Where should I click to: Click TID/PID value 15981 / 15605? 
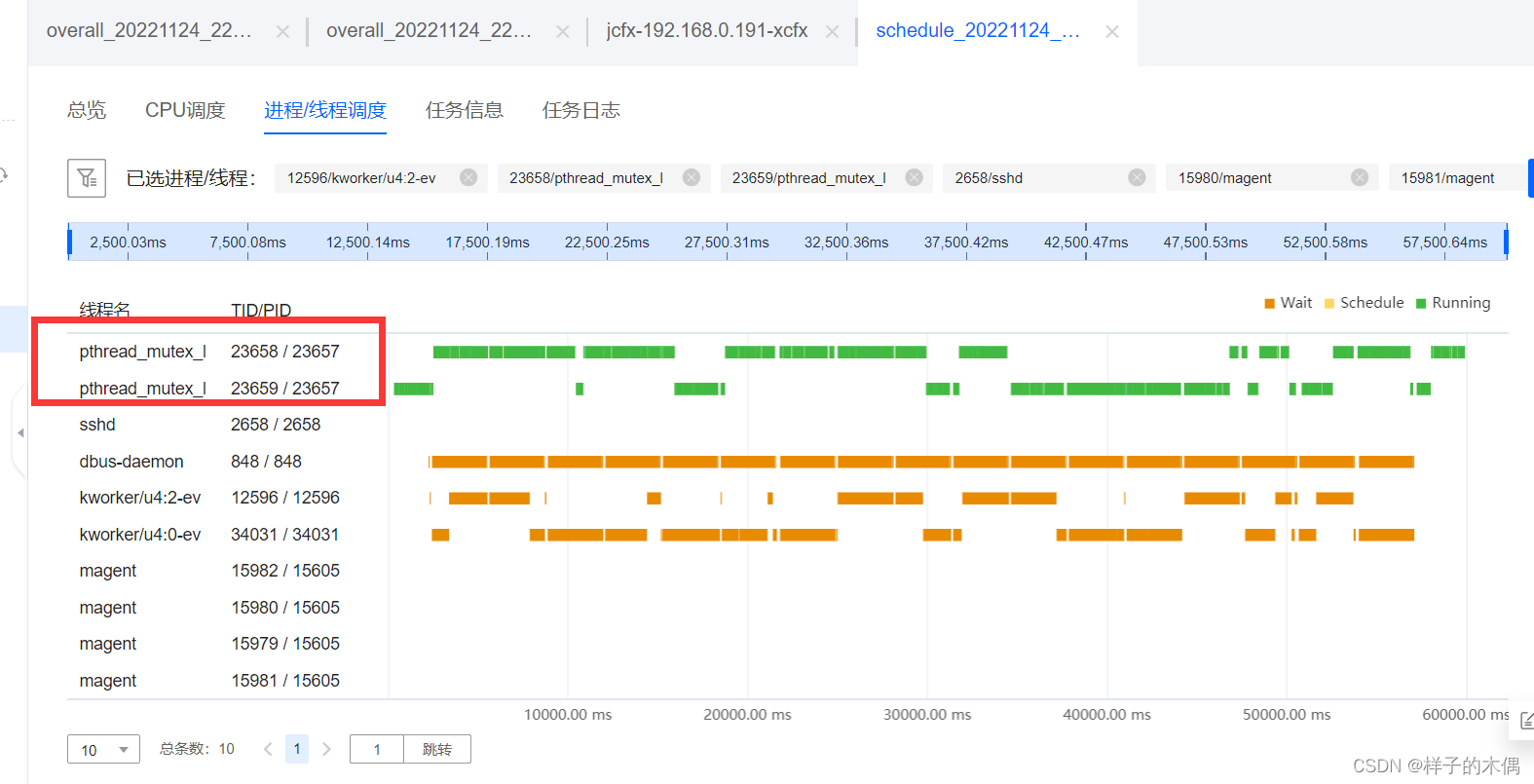pyautogui.click(x=285, y=681)
